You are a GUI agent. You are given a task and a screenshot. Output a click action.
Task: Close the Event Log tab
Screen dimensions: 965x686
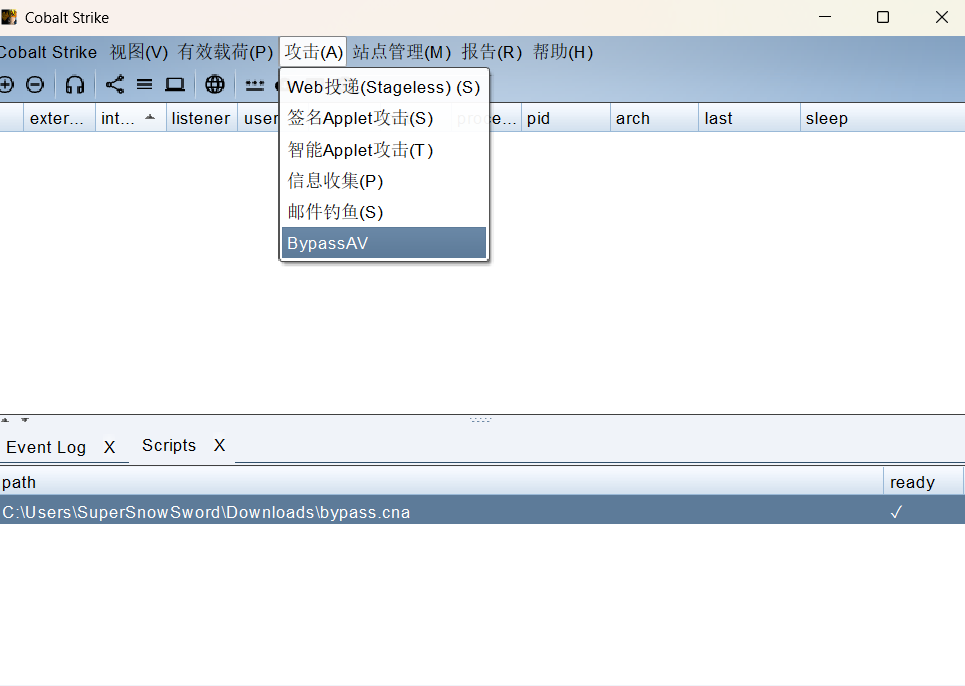[110, 447]
